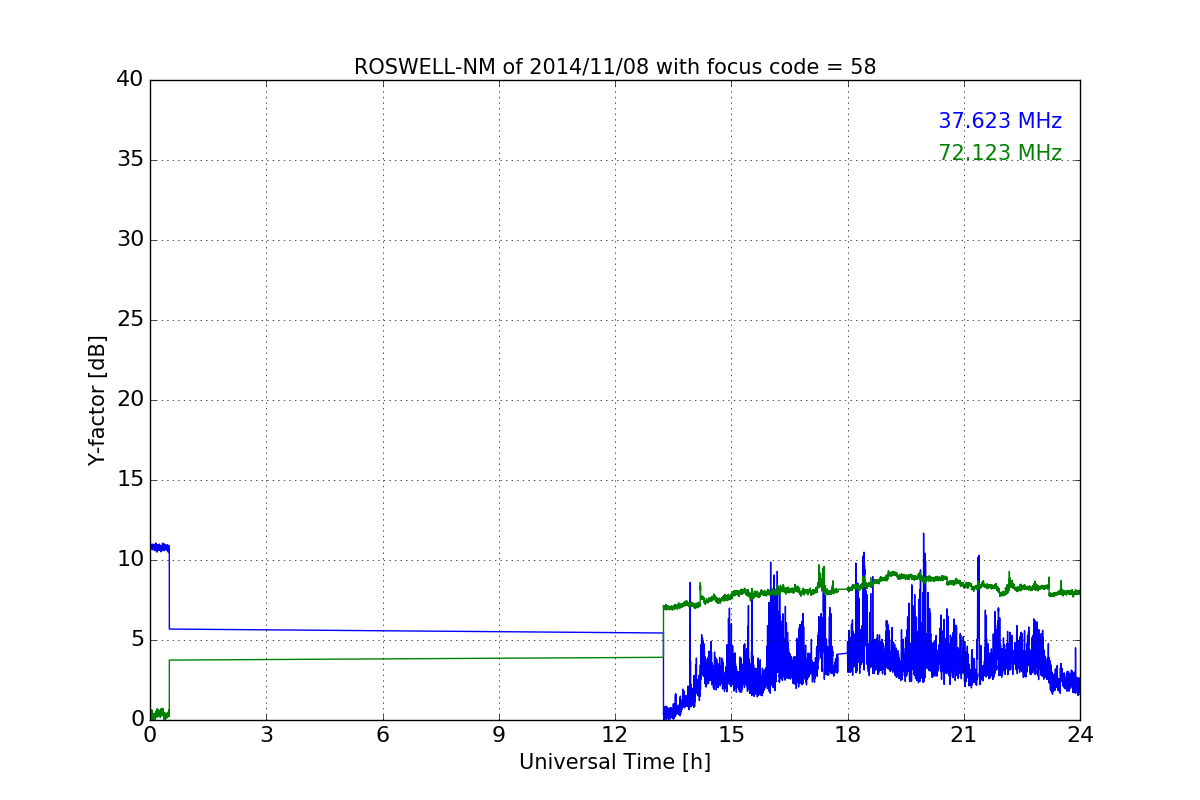The image size is (1200, 800).
Task: Click the y-axis tick label 30
Action: [x=130, y=240]
